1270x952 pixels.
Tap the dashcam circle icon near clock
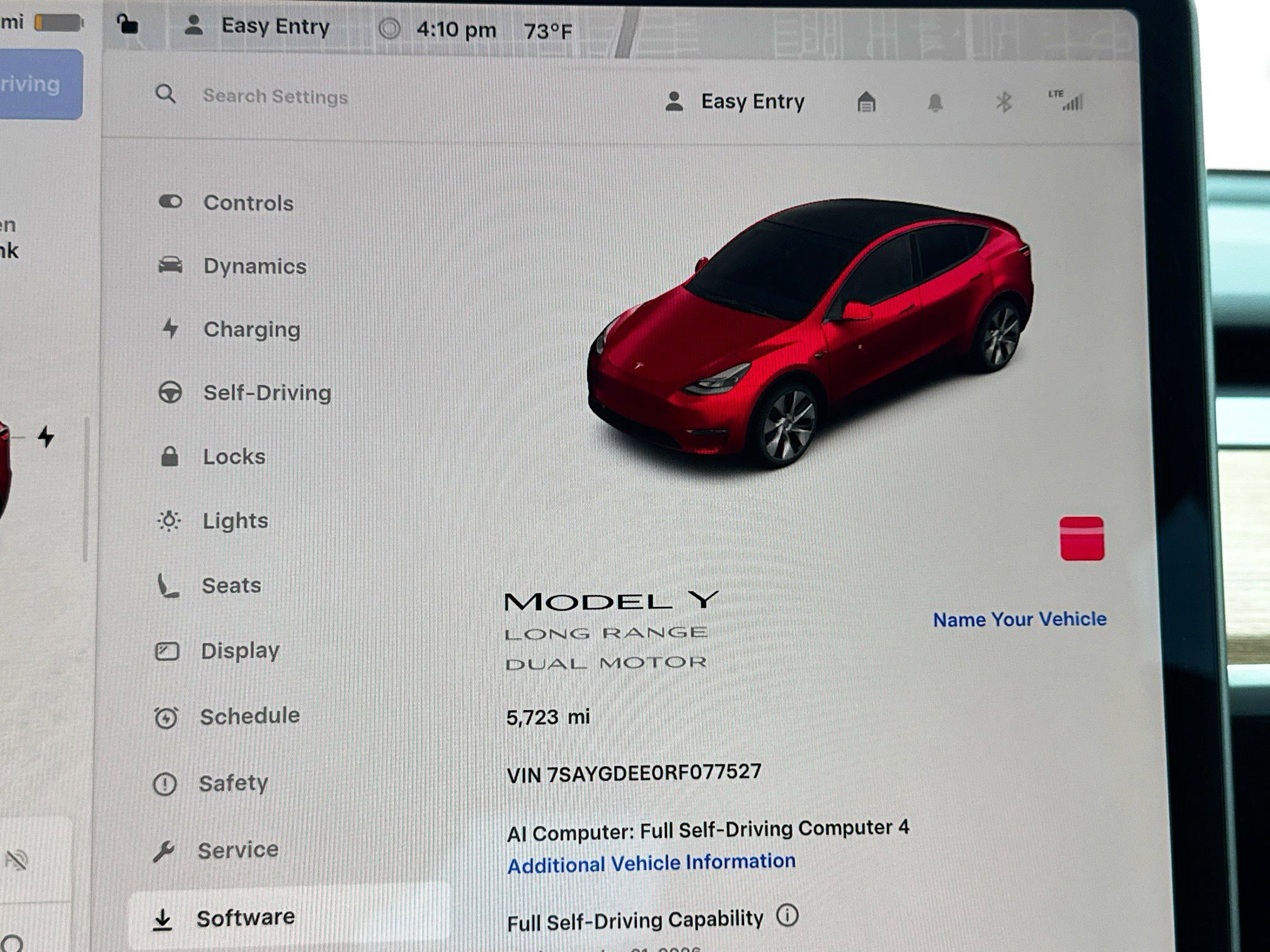390,28
